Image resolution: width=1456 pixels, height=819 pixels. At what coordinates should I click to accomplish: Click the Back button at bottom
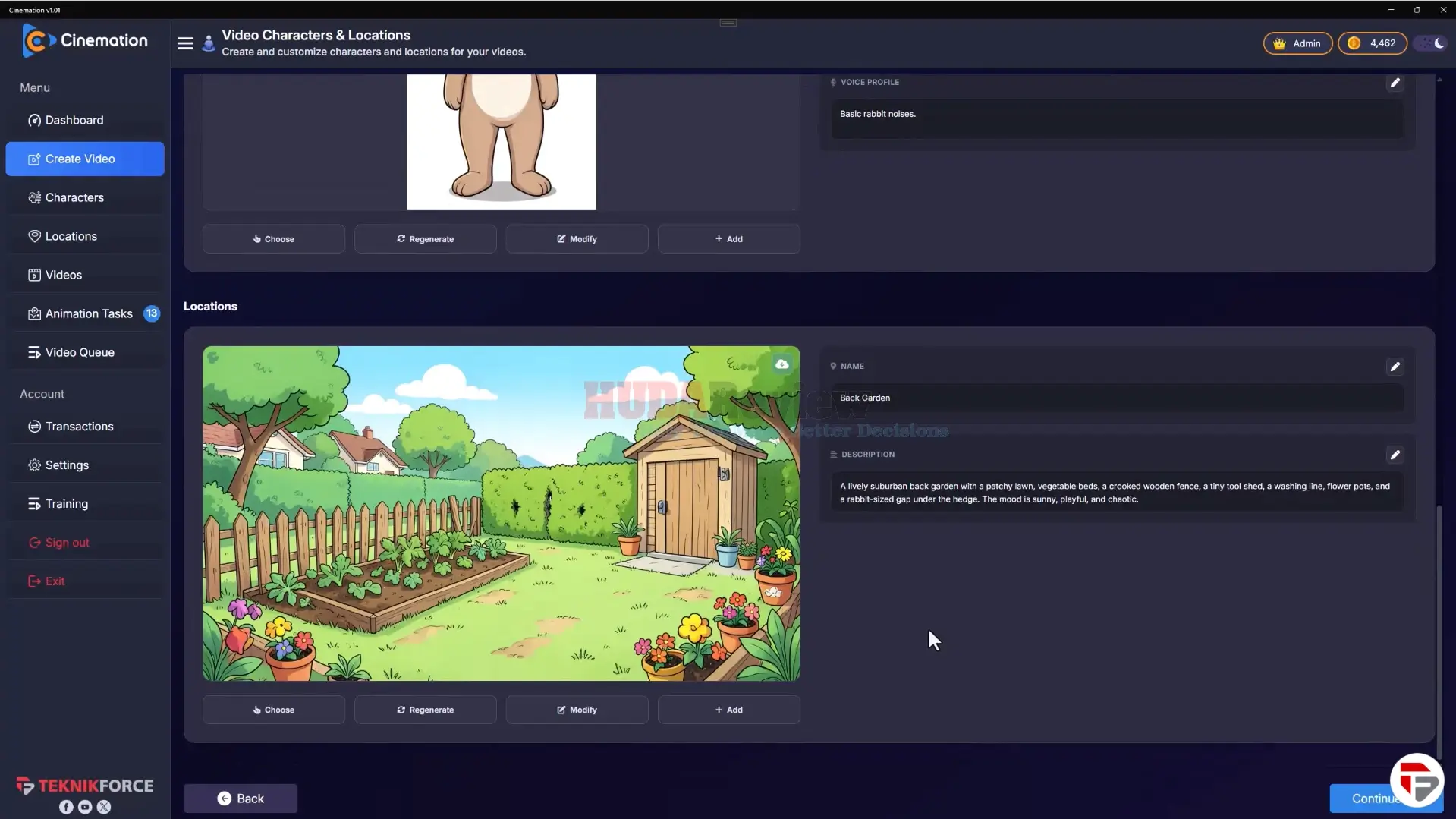[241, 799]
